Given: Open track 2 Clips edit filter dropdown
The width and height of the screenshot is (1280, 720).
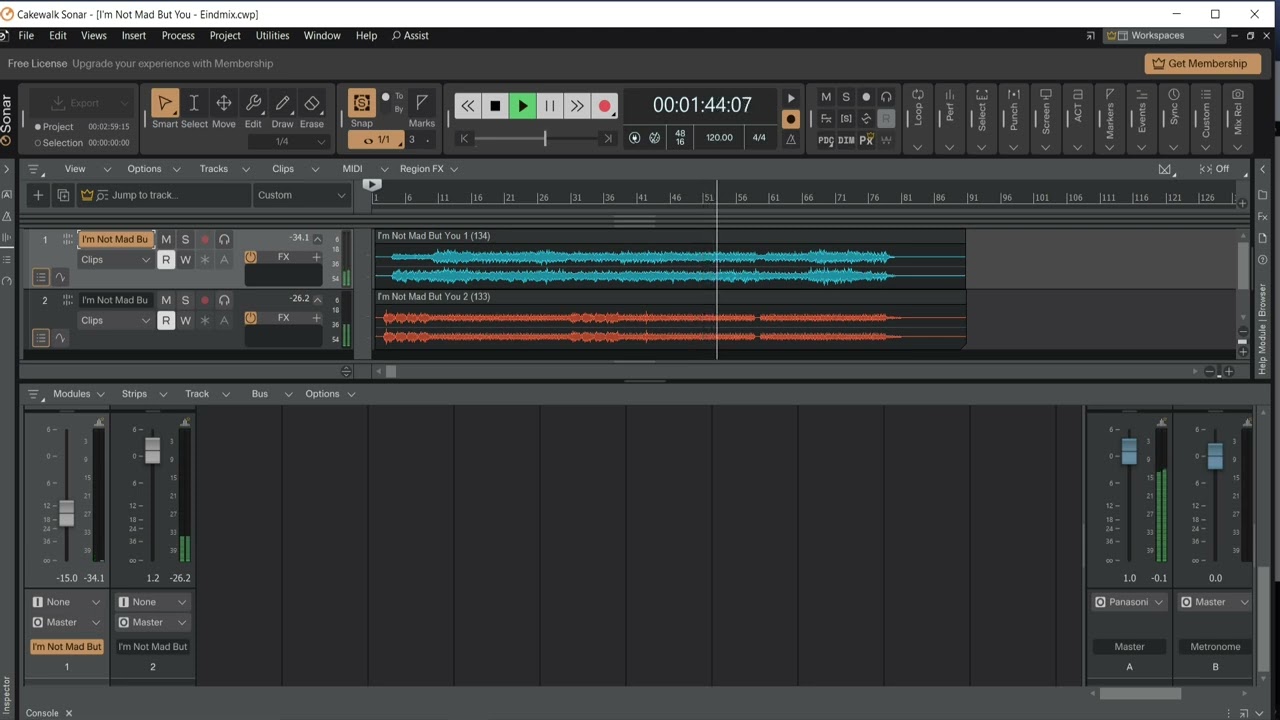Looking at the screenshot, I should (x=115, y=320).
